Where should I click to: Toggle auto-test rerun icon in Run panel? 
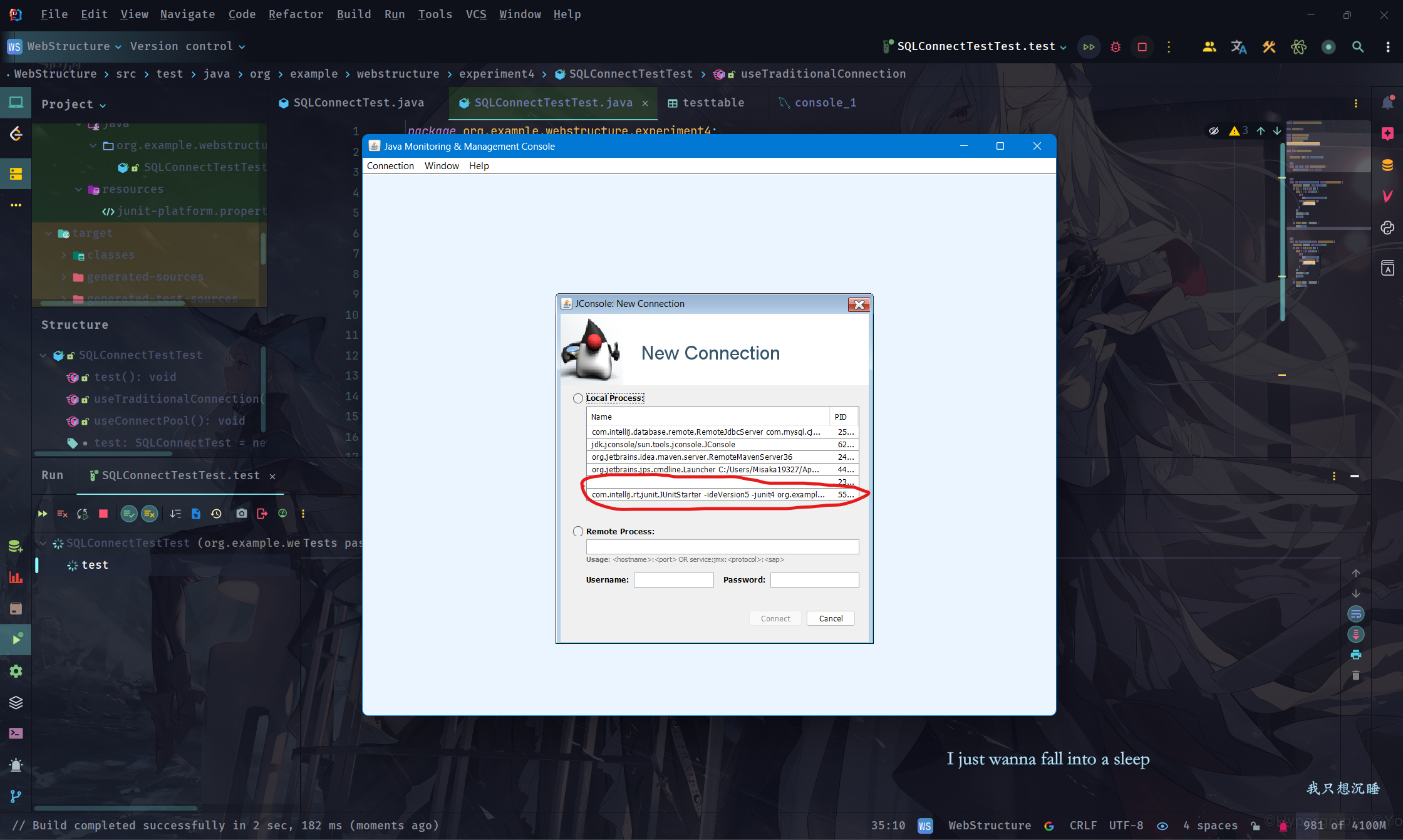click(83, 514)
